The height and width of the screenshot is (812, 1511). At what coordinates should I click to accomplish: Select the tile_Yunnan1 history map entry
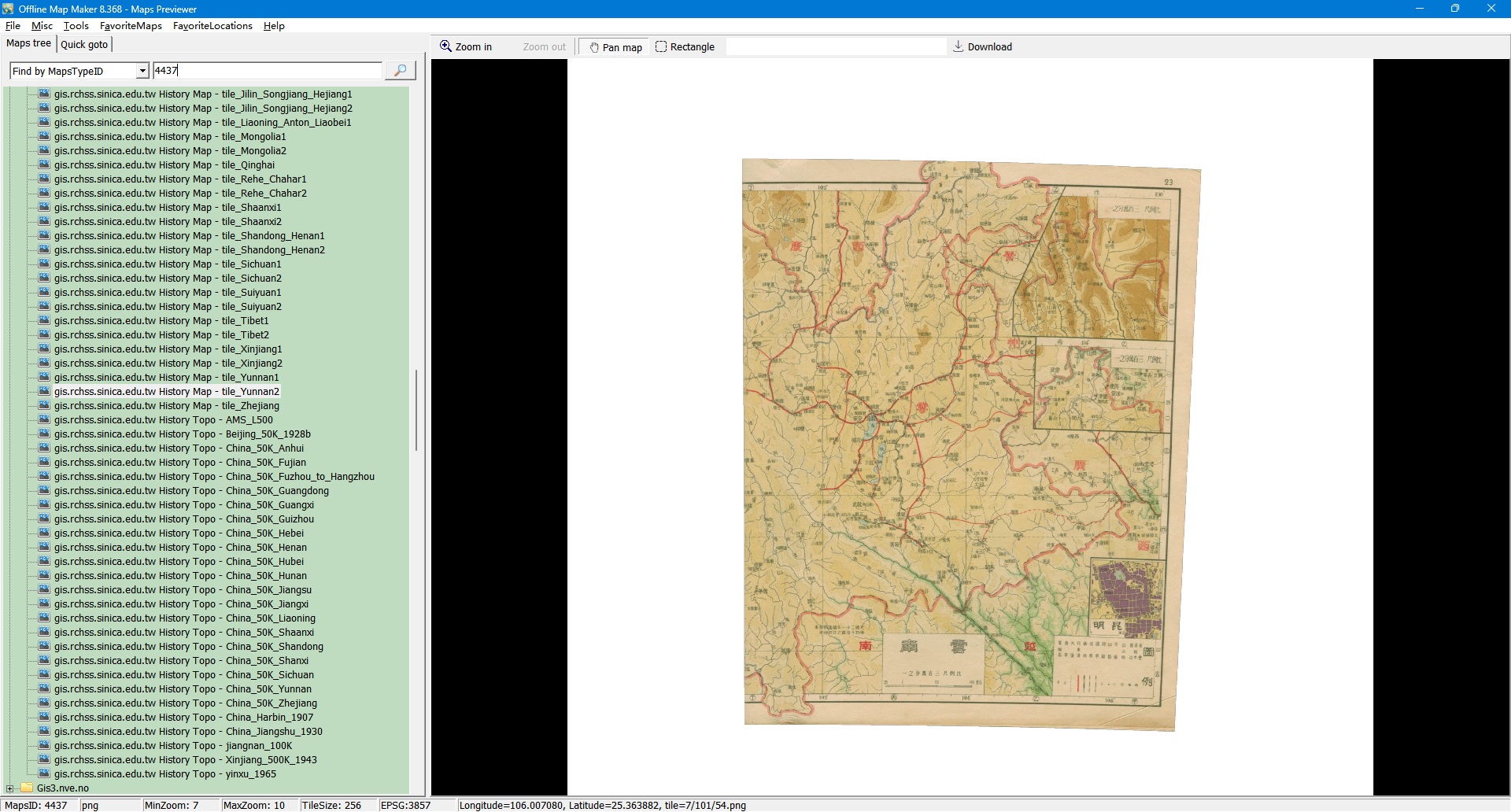[x=166, y=378]
